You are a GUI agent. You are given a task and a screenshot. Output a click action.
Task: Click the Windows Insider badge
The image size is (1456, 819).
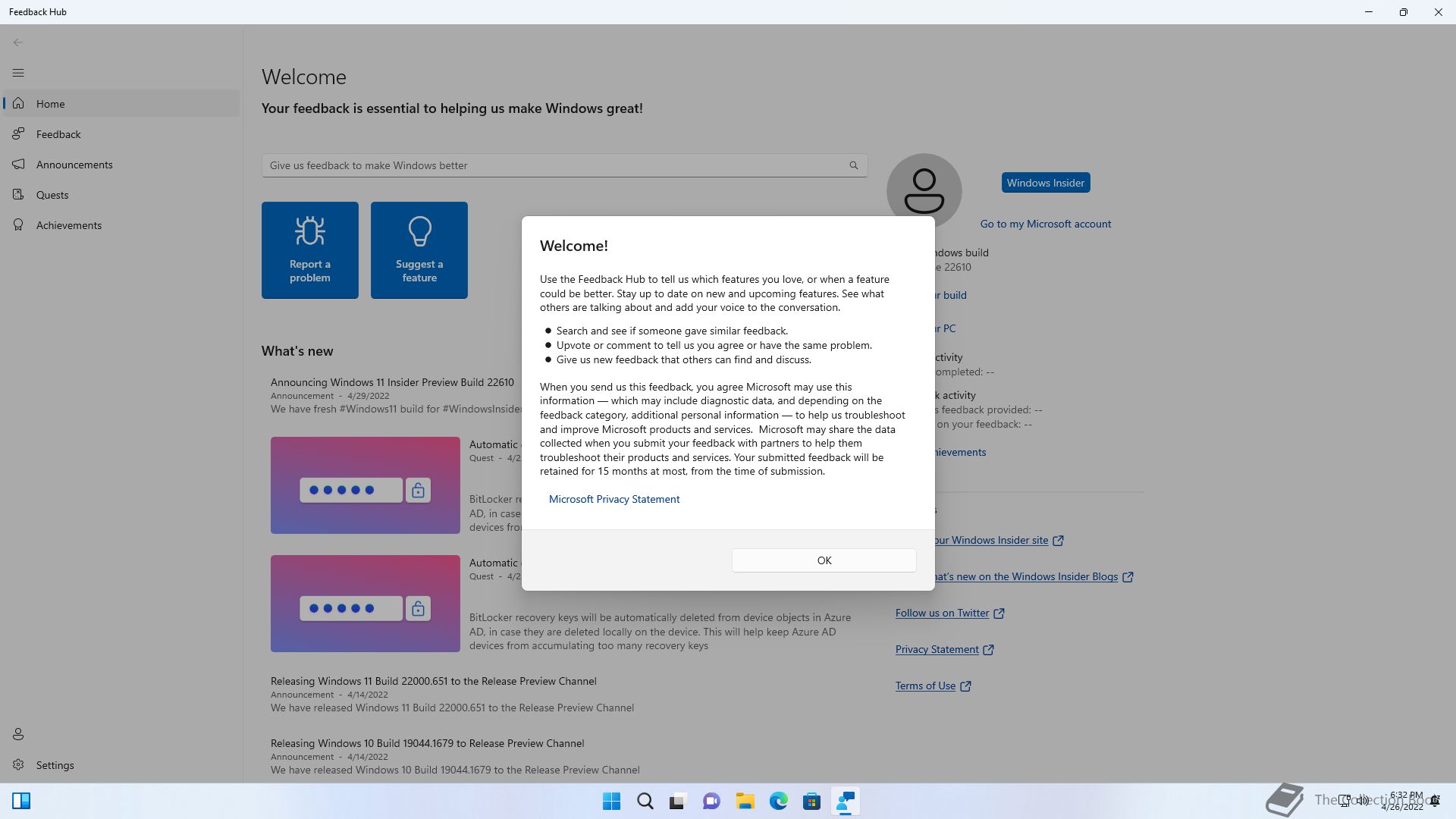point(1045,183)
